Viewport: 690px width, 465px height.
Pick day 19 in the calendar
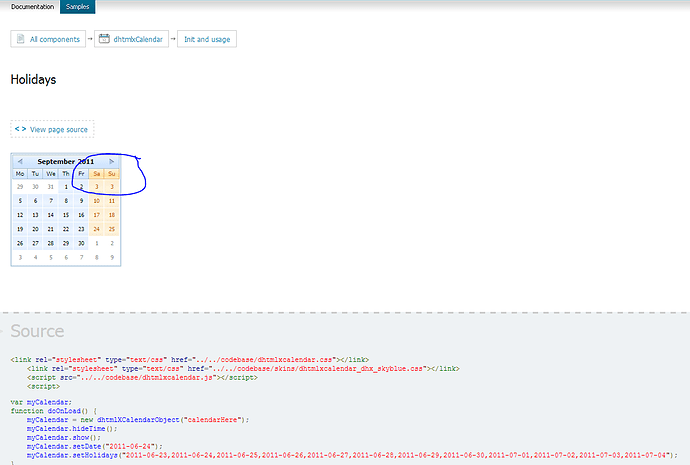point(20,229)
